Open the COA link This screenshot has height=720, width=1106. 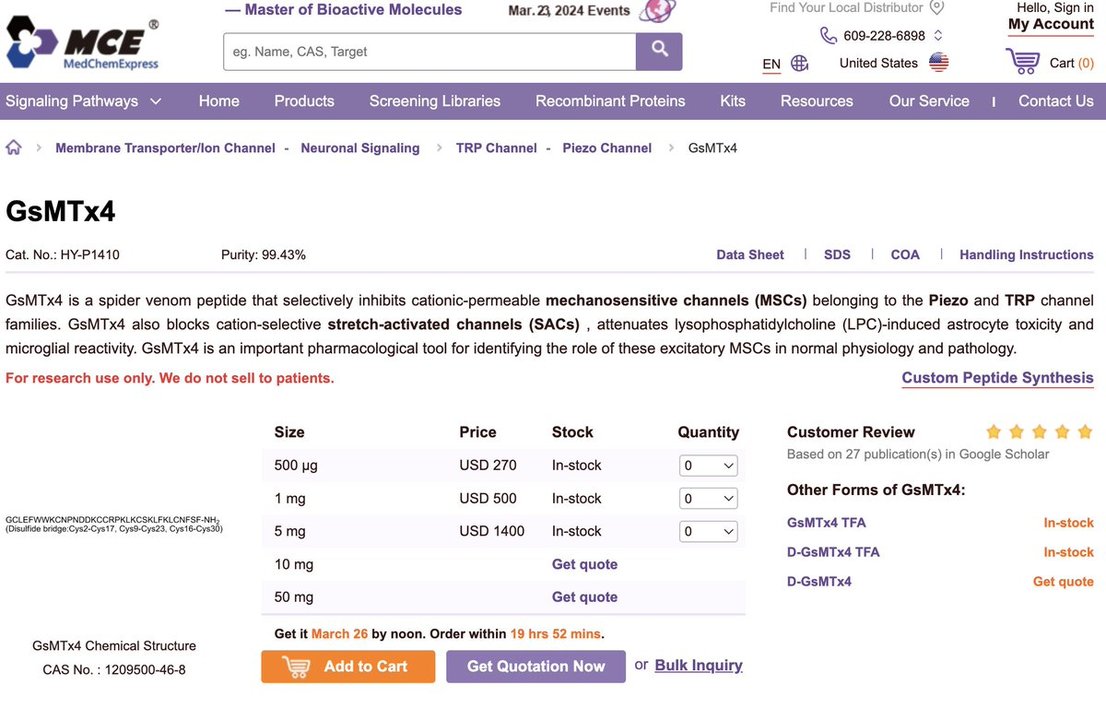905,255
